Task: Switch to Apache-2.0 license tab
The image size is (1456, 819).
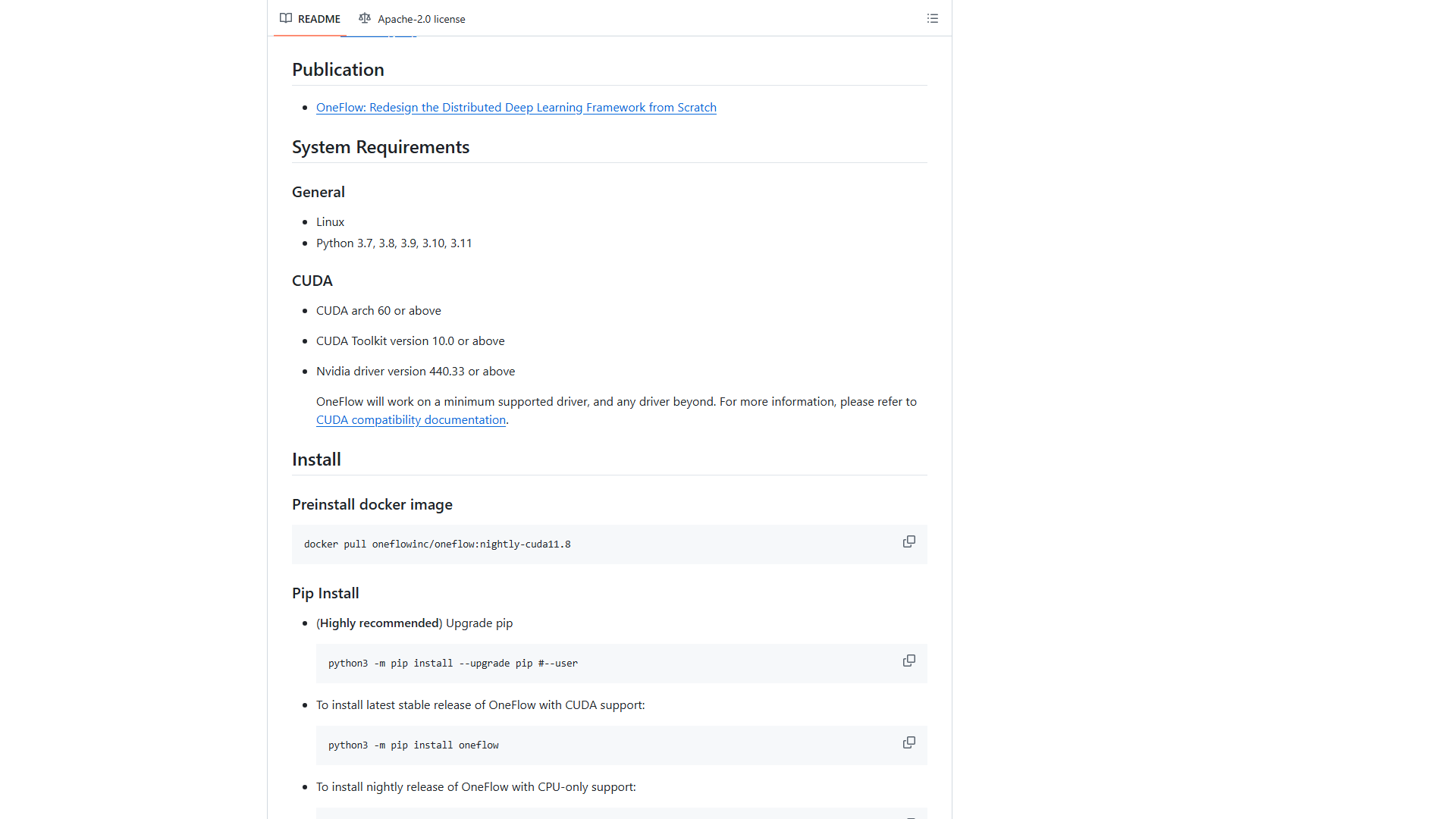Action: pyautogui.click(x=412, y=18)
